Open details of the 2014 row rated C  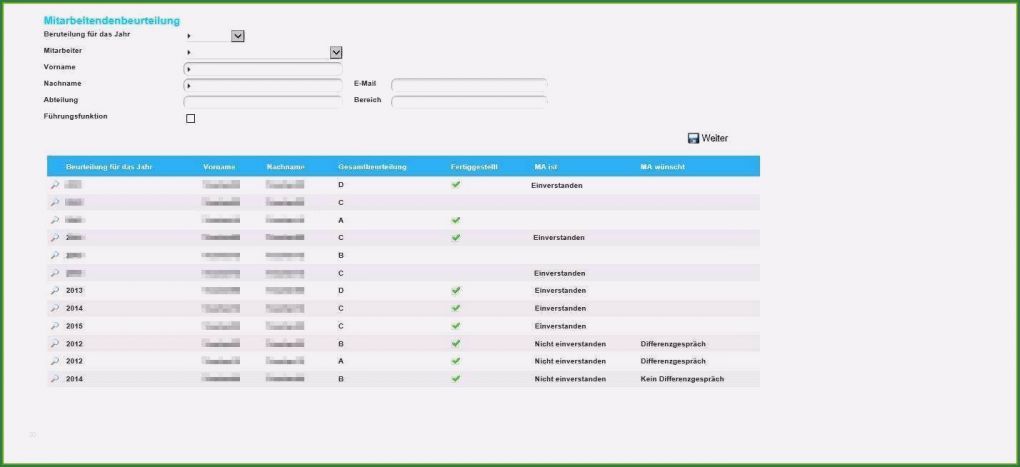click(55, 309)
